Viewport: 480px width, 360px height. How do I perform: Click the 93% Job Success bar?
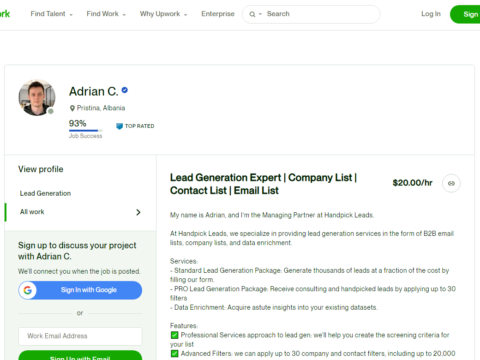click(x=85, y=130)
